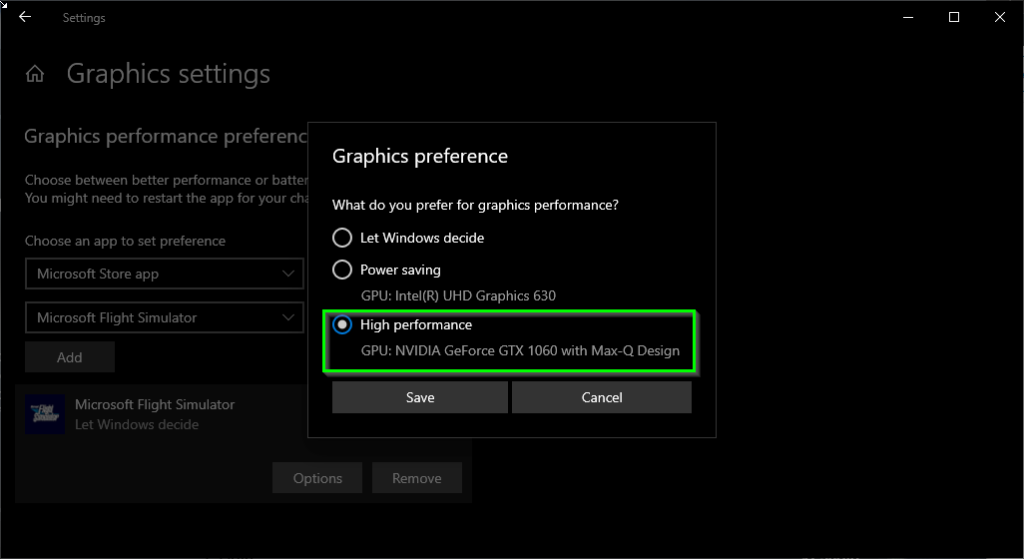Click 'Choose an app to set preference' label
The height and width of the screenshot is (559, 1024).
click(125, 241)
